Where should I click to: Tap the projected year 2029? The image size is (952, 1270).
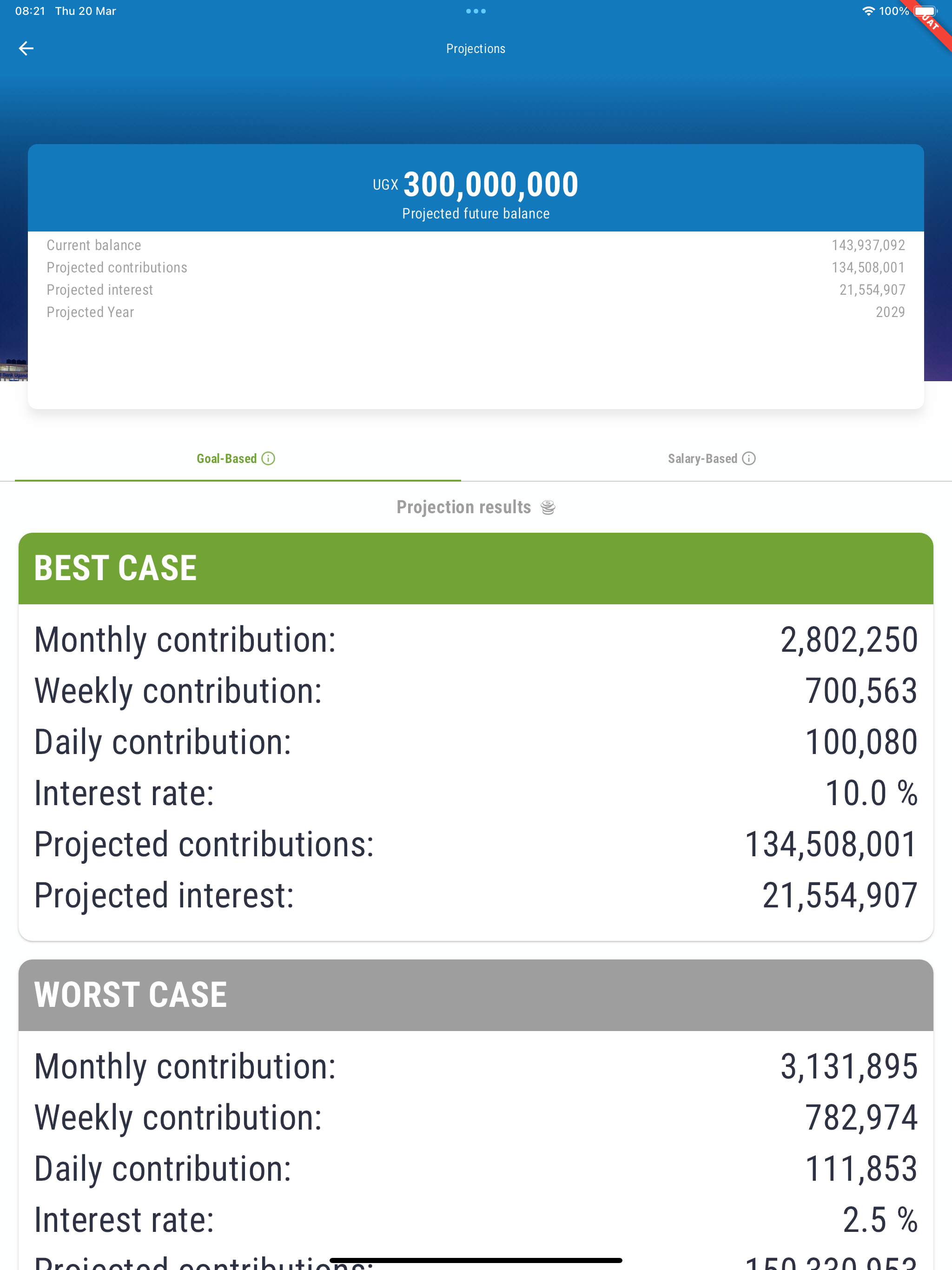point(890,312)
